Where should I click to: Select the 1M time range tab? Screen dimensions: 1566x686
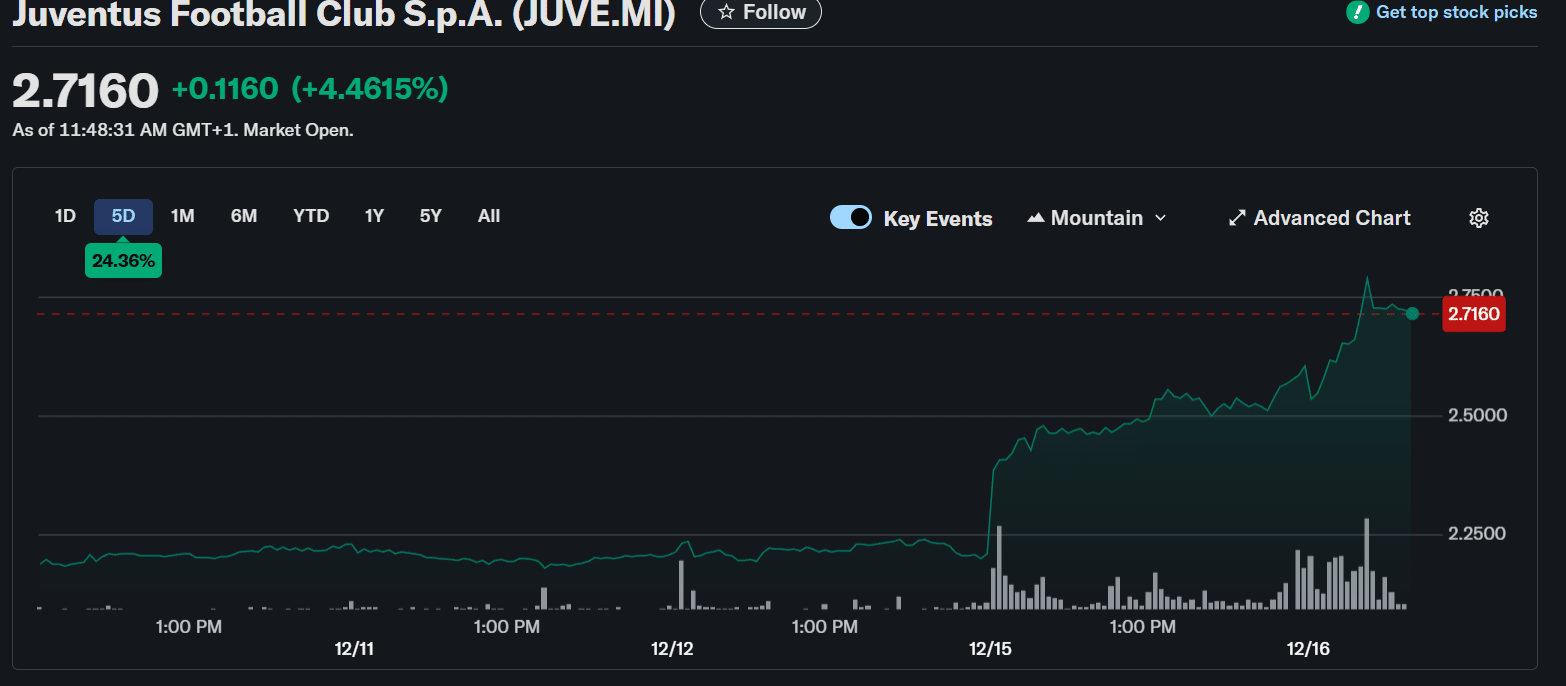coord(183,215)
